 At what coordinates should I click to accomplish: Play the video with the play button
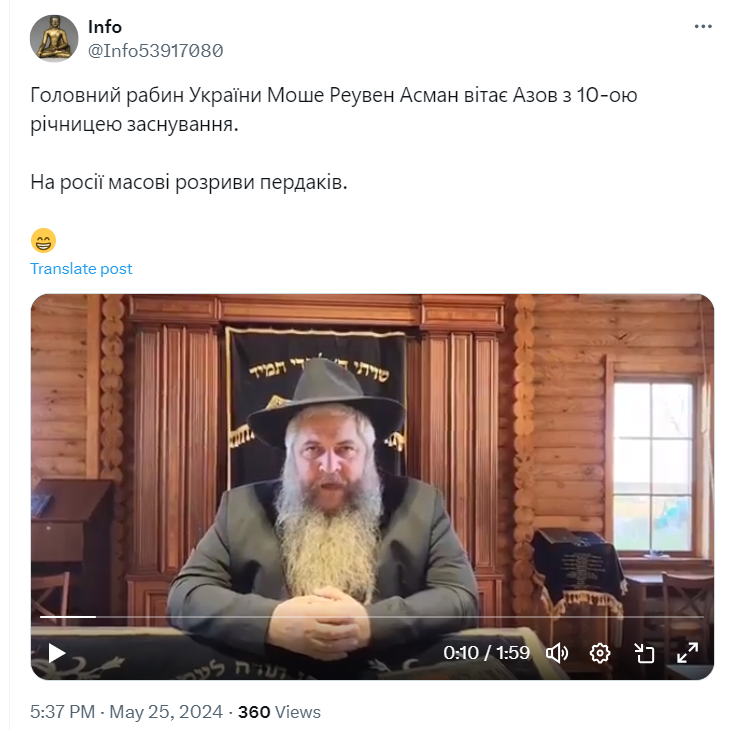click(x=57, y=653)
